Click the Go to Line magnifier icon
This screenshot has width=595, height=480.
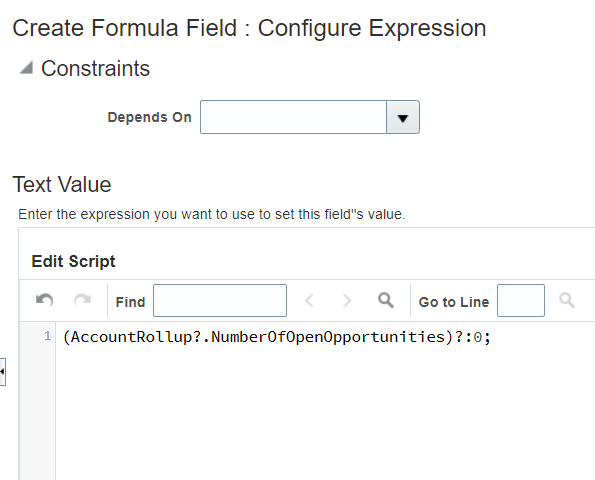tap(567, 300)
